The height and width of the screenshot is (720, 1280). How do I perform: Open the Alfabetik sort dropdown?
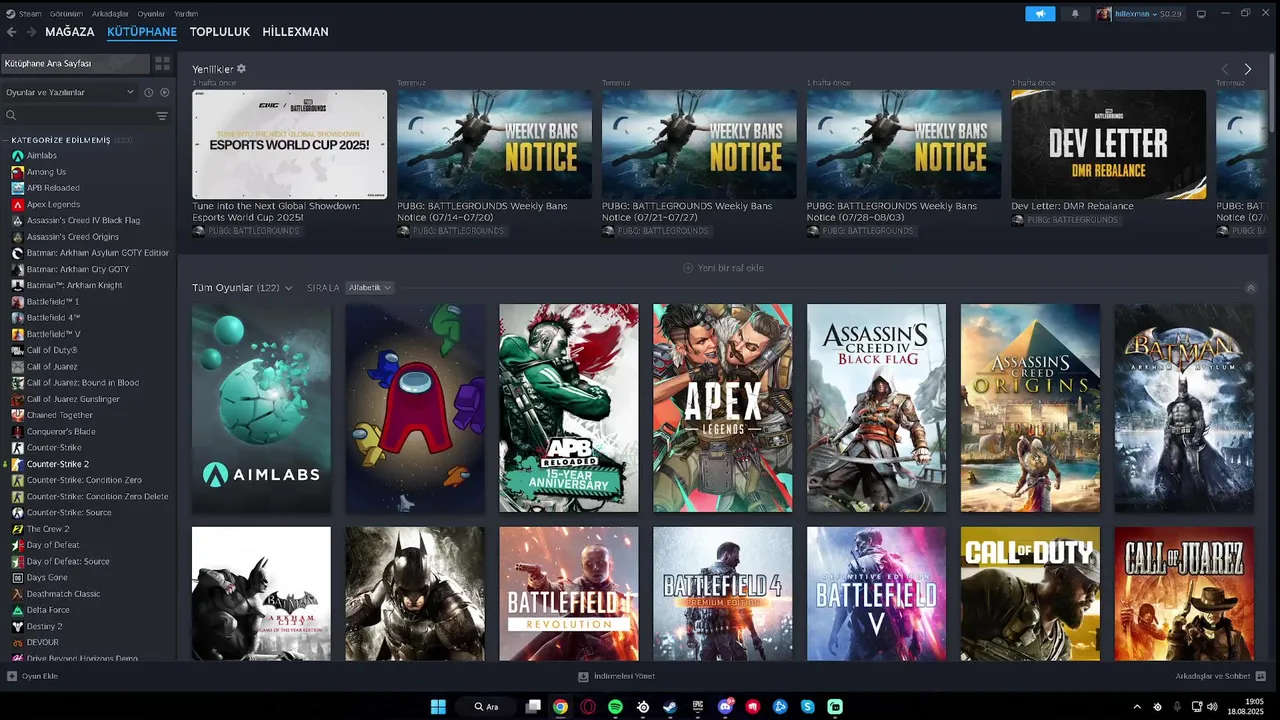click(369, 288)
